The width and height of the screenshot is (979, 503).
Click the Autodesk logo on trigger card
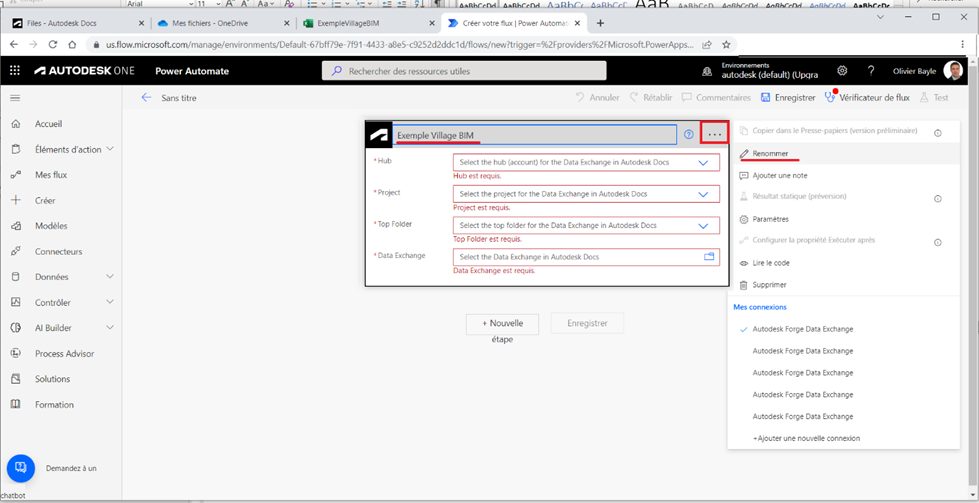[x=378, y=135]
